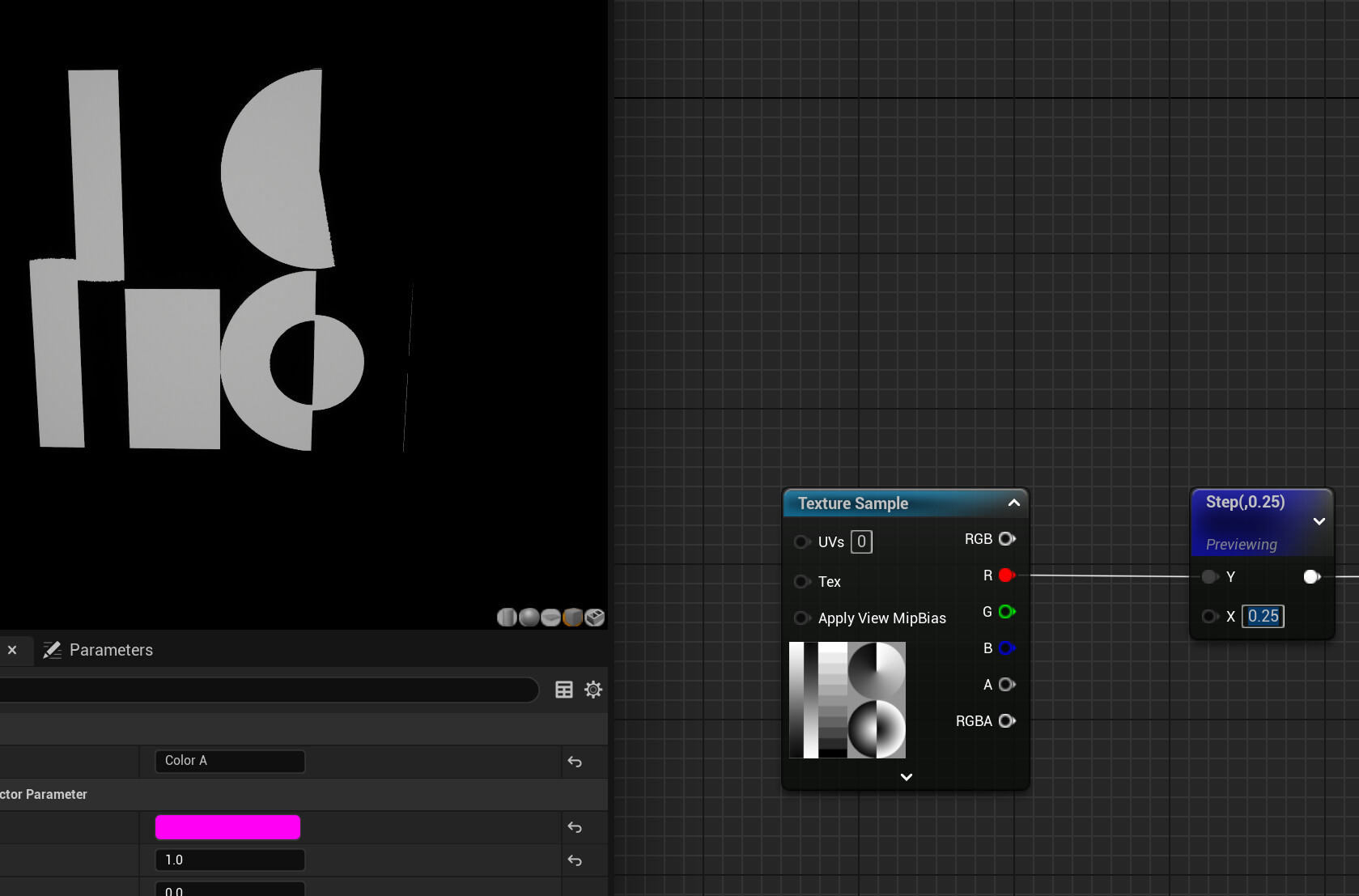Select the cube preview mesh icon

point(572,618)
